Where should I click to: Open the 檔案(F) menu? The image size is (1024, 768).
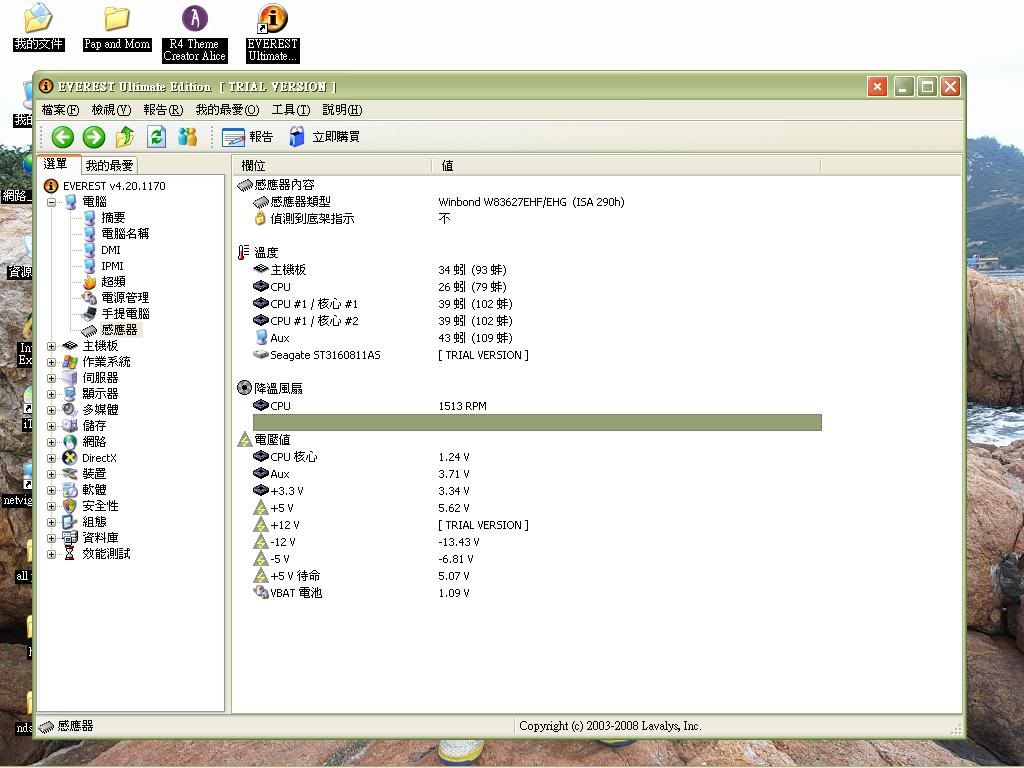[60, 110]
